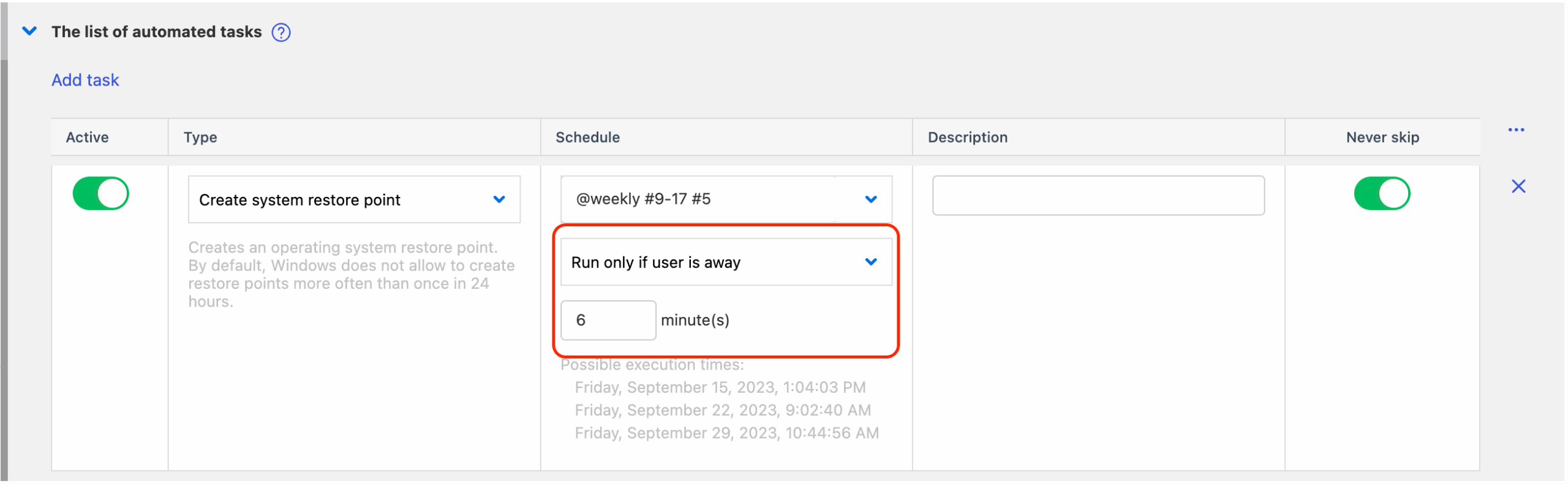Toggle the Active switch off
Image resolution: width=1568 pixels, height=484 pixels.
[100, 193]
